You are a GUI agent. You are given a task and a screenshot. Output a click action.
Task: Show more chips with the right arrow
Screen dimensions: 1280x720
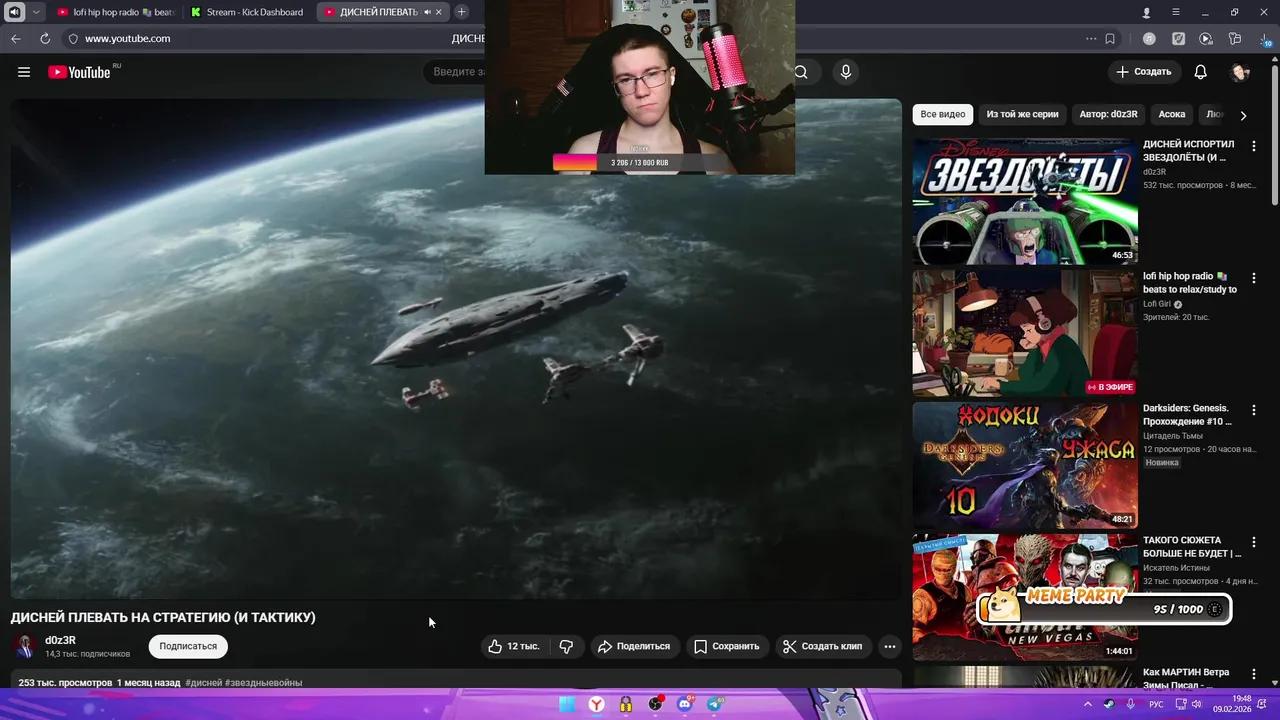1243,115
